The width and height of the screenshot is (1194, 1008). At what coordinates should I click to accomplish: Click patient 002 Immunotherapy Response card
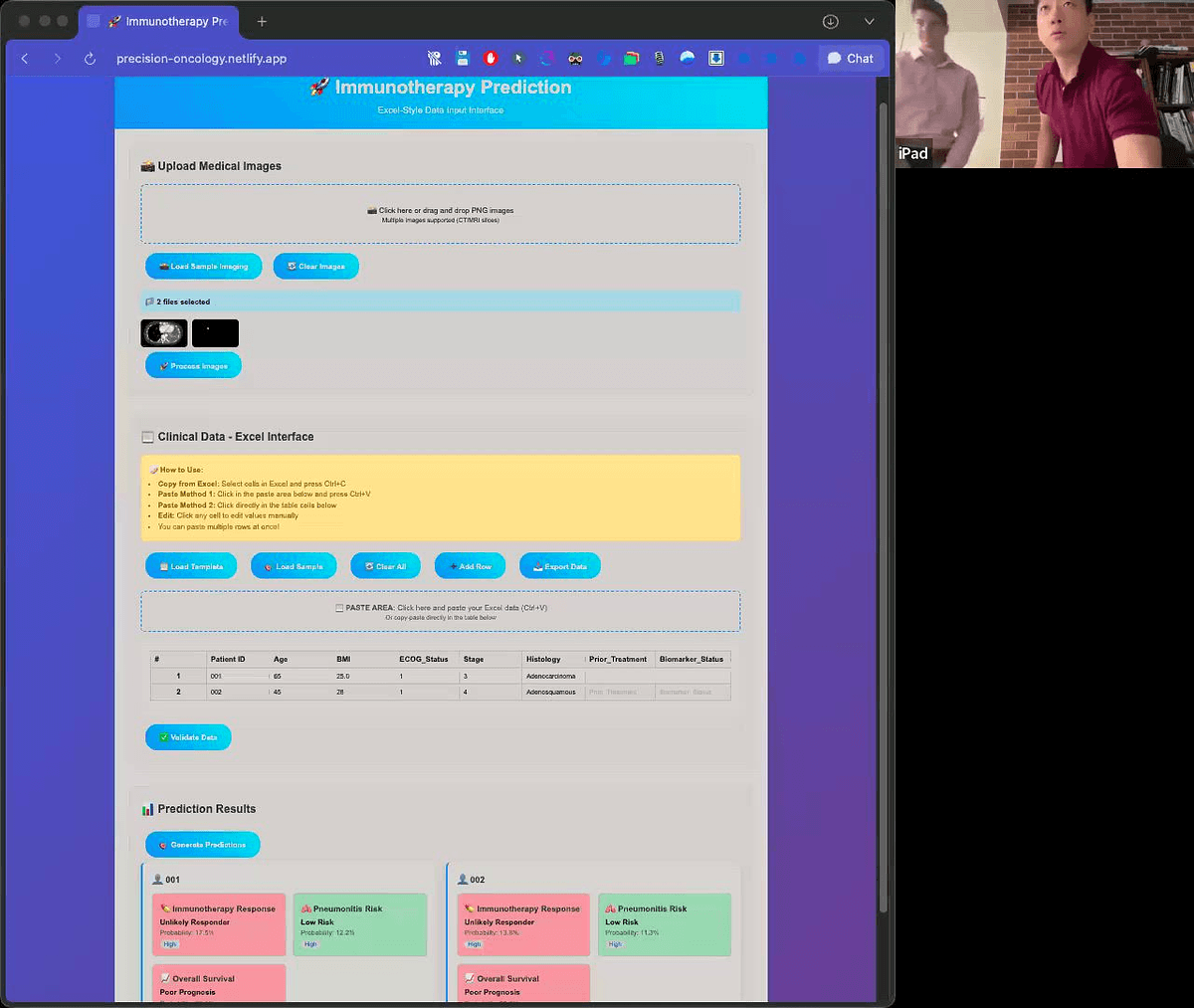click(x=523, y=924)
